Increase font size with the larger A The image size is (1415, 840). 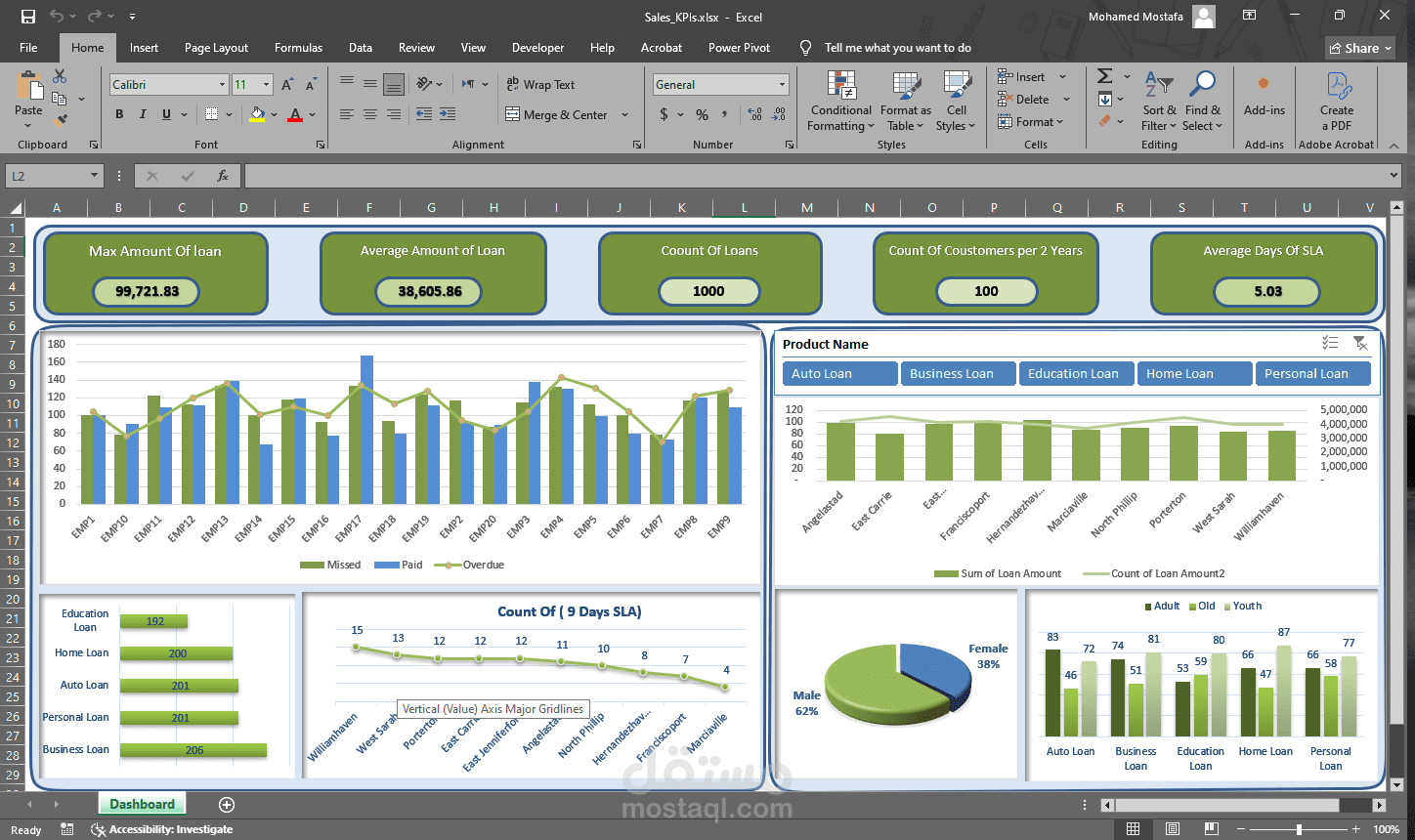[x=287, y=85]
